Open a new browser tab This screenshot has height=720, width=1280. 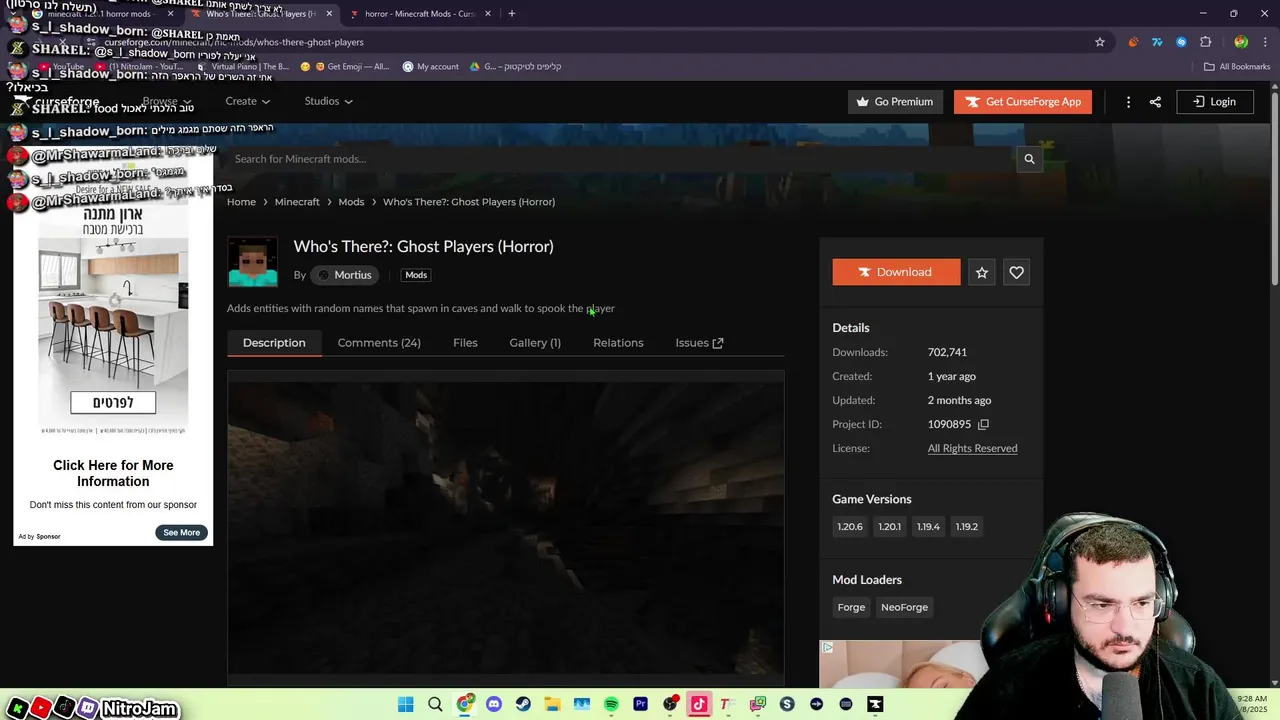[511, 14]
